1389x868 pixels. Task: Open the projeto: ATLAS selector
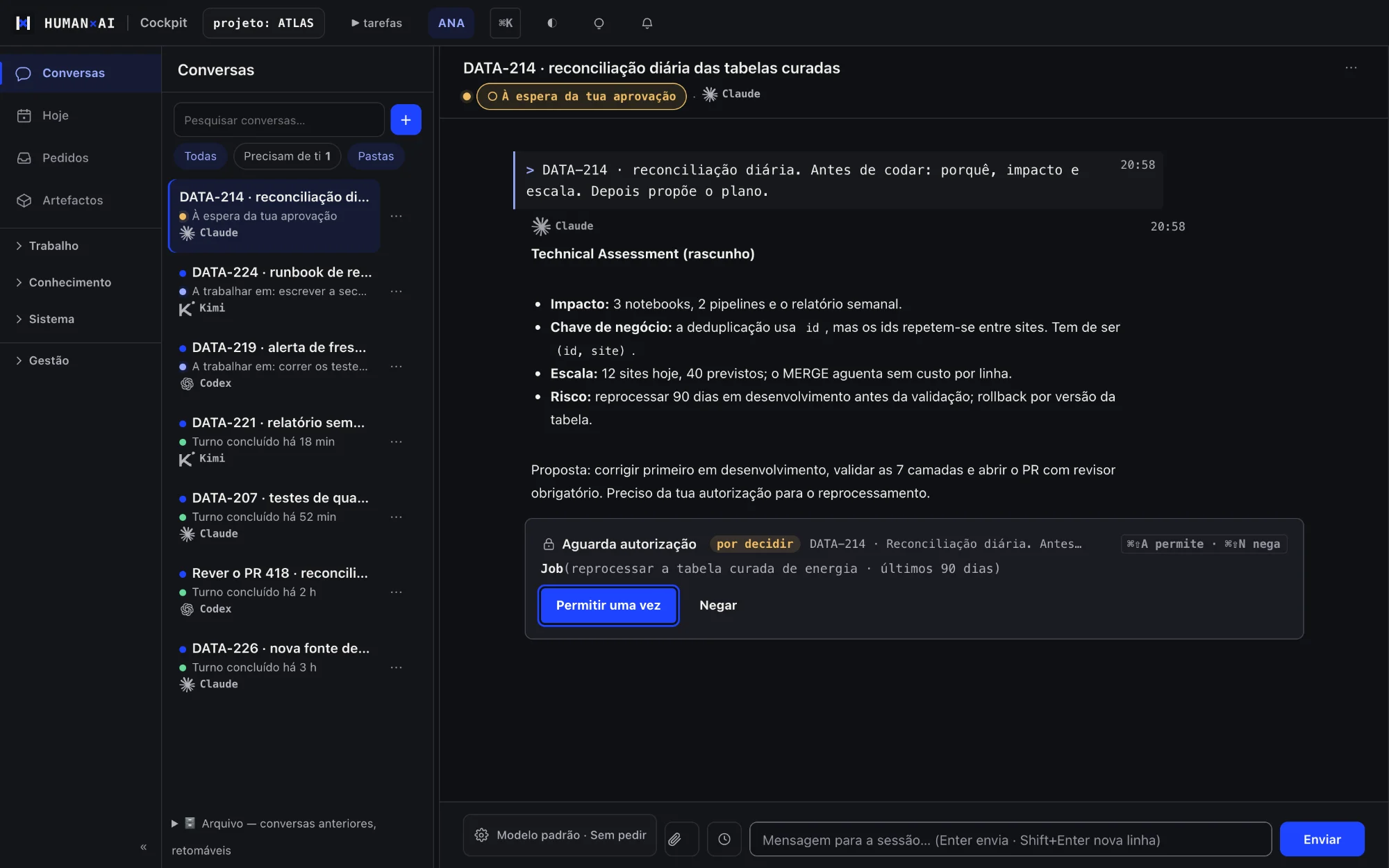click(263, 23)
